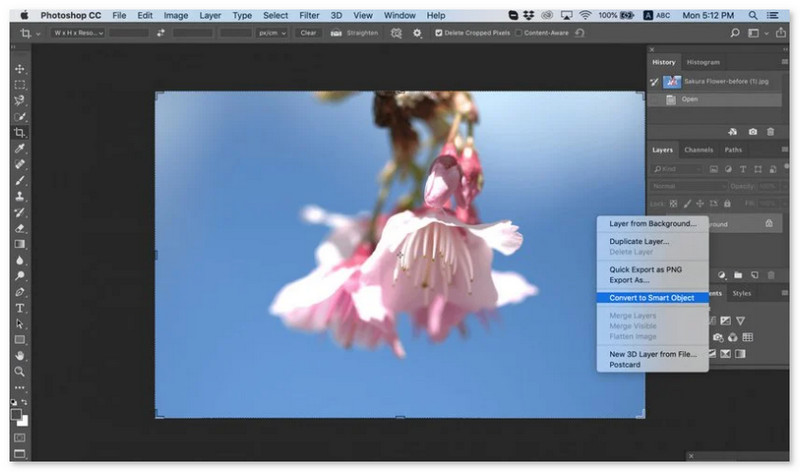Select the Rectangular Marquee tool
800x472 pixels.
[20, 85]
